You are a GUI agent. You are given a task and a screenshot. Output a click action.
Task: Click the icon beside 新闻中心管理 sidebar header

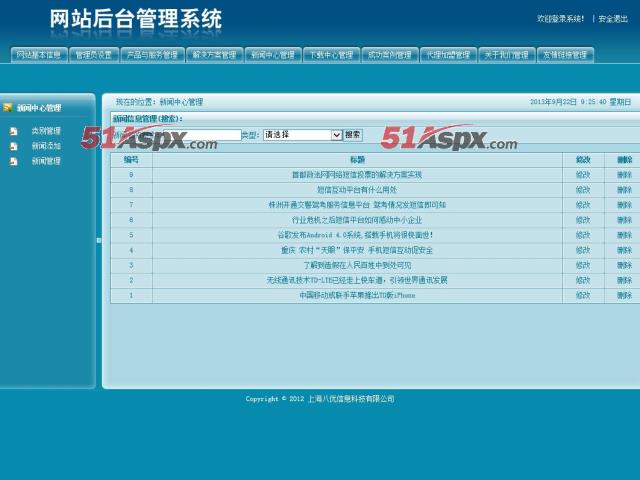pyautogui.click(x=7, y=108)
